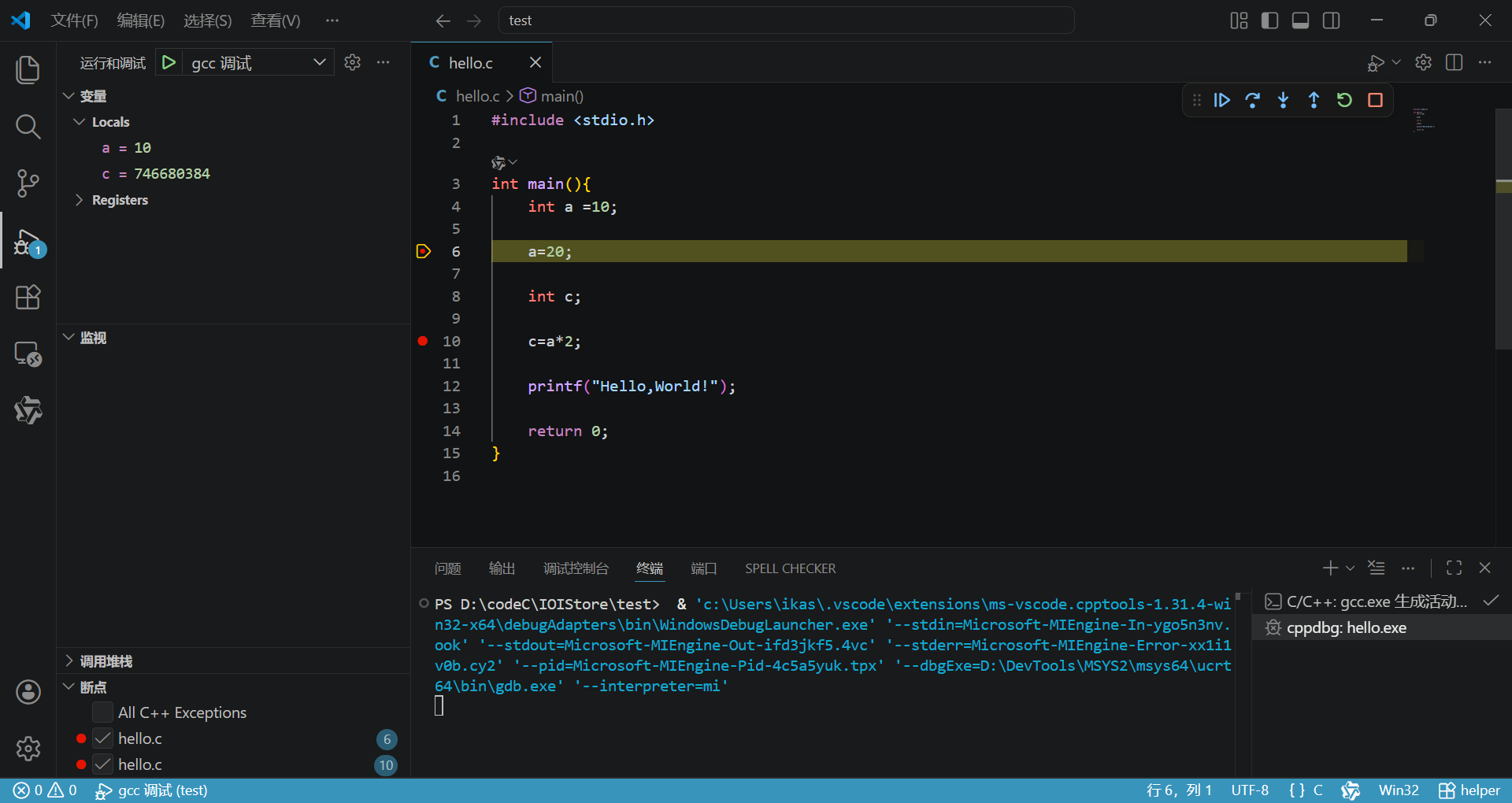
Task: Open the Remote Explorer view
Action: pos(28,354)
